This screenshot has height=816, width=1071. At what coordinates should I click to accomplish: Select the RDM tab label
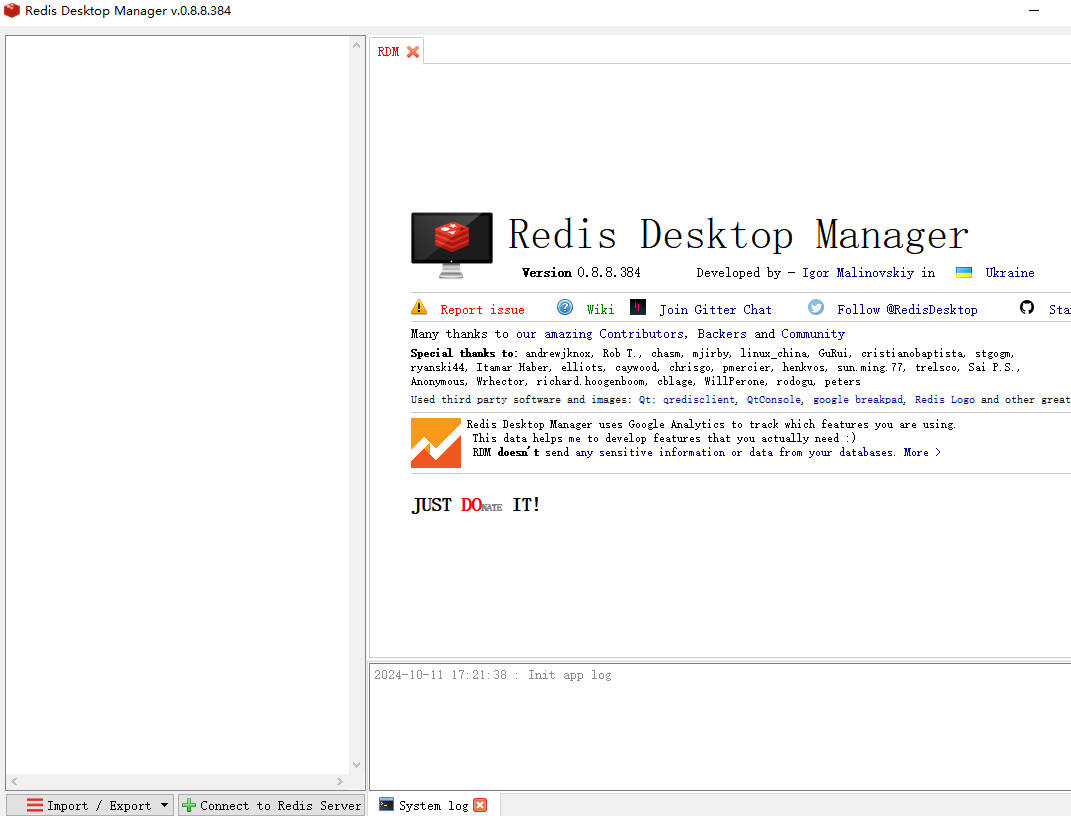(388, 52)
